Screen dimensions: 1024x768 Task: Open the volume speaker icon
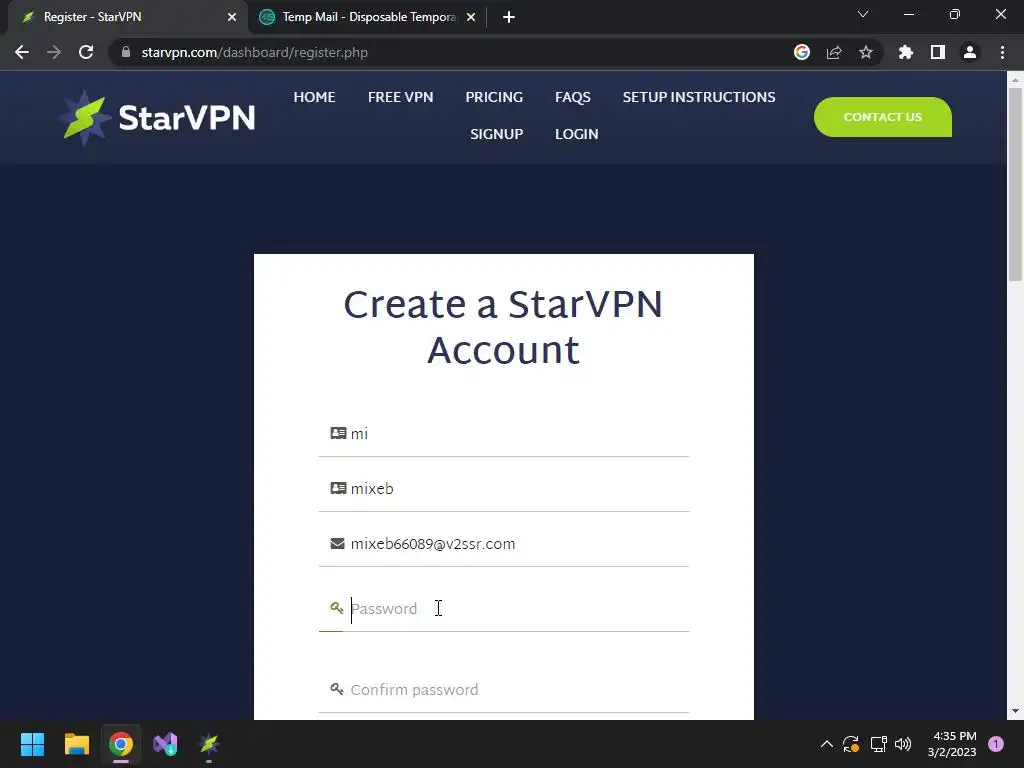tap(903, 744)
